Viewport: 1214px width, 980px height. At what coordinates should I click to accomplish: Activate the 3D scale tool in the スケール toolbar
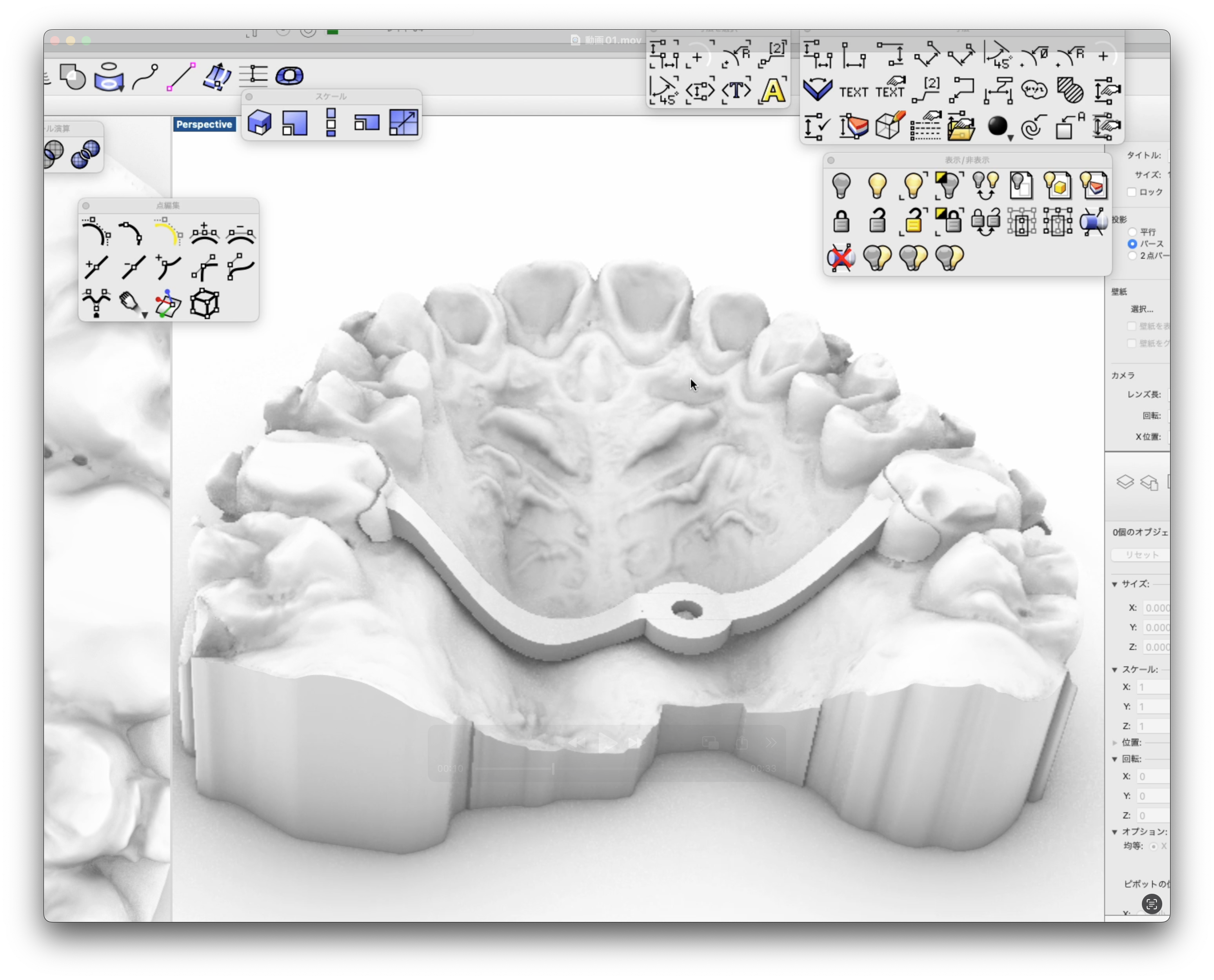pyautogui.click(x=260, y=122)
